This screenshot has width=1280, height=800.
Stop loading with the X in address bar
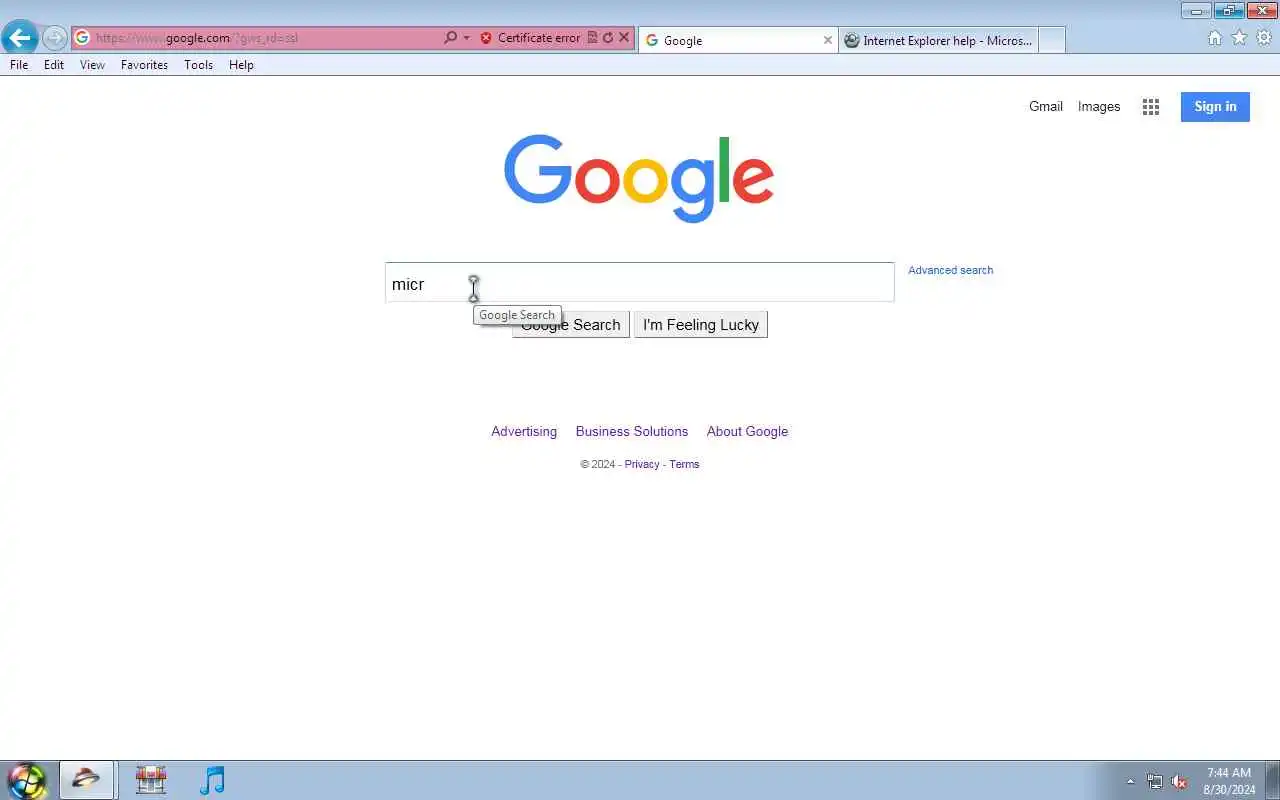tap(624, 38)
